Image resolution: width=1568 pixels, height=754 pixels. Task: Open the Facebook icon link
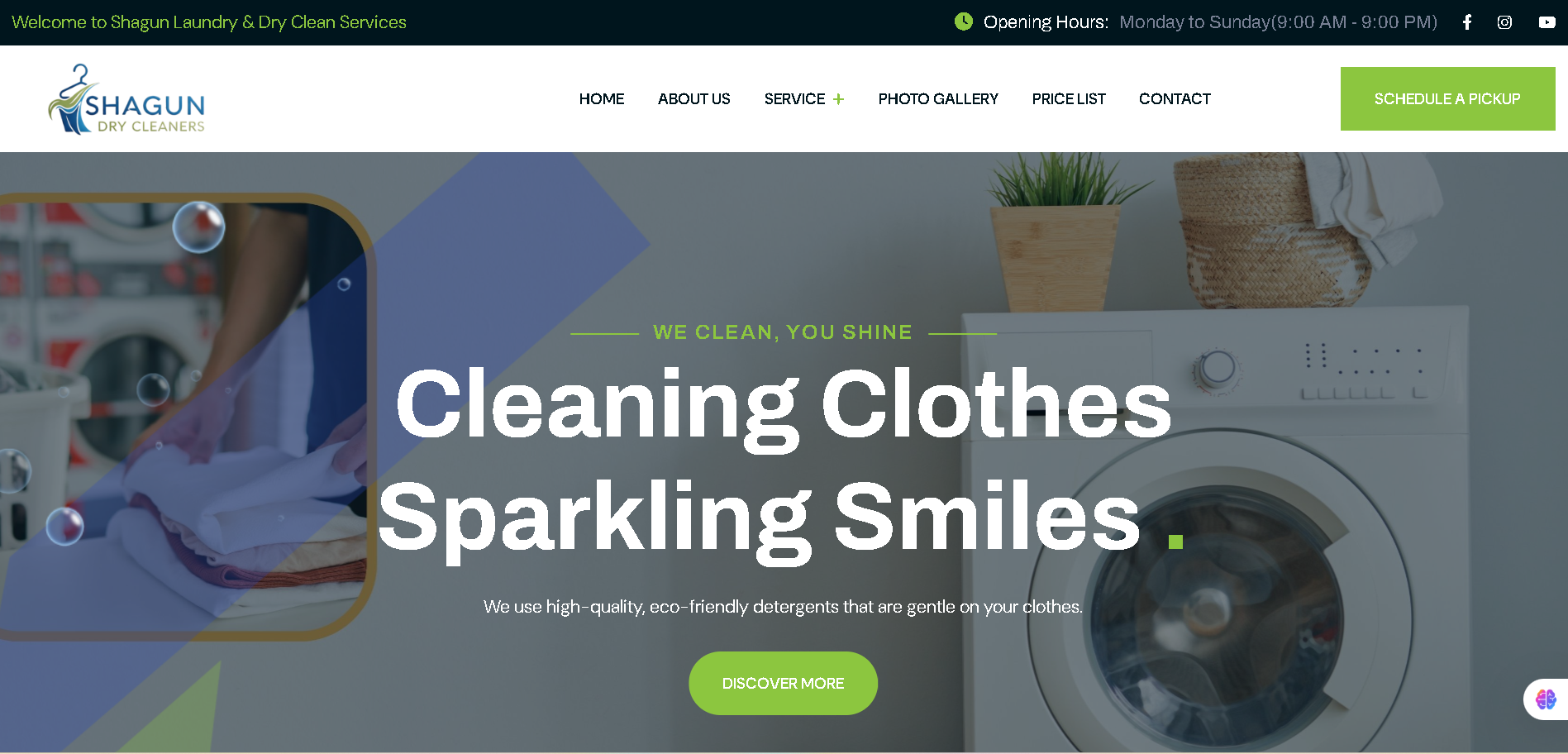click(x=1467, y=22)
